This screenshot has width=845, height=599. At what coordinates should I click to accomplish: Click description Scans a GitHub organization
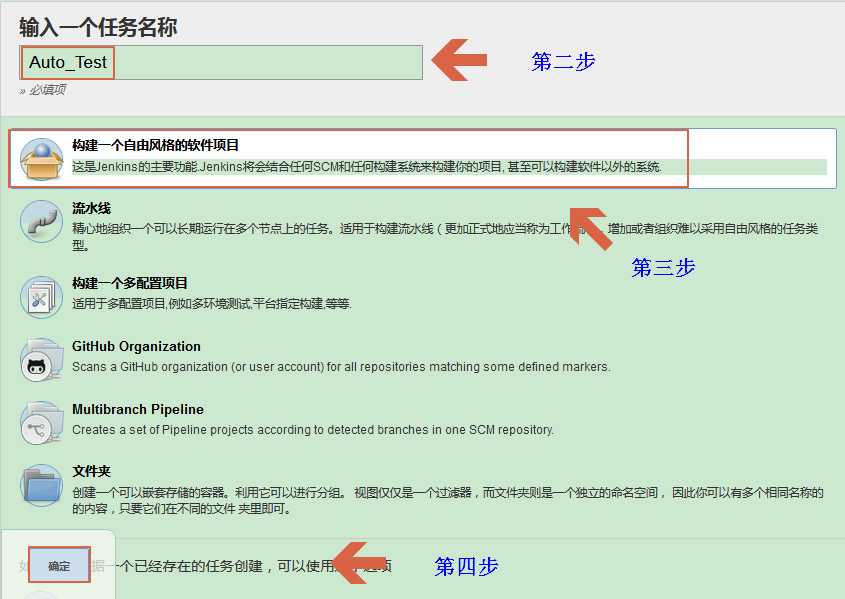(341, 367)
